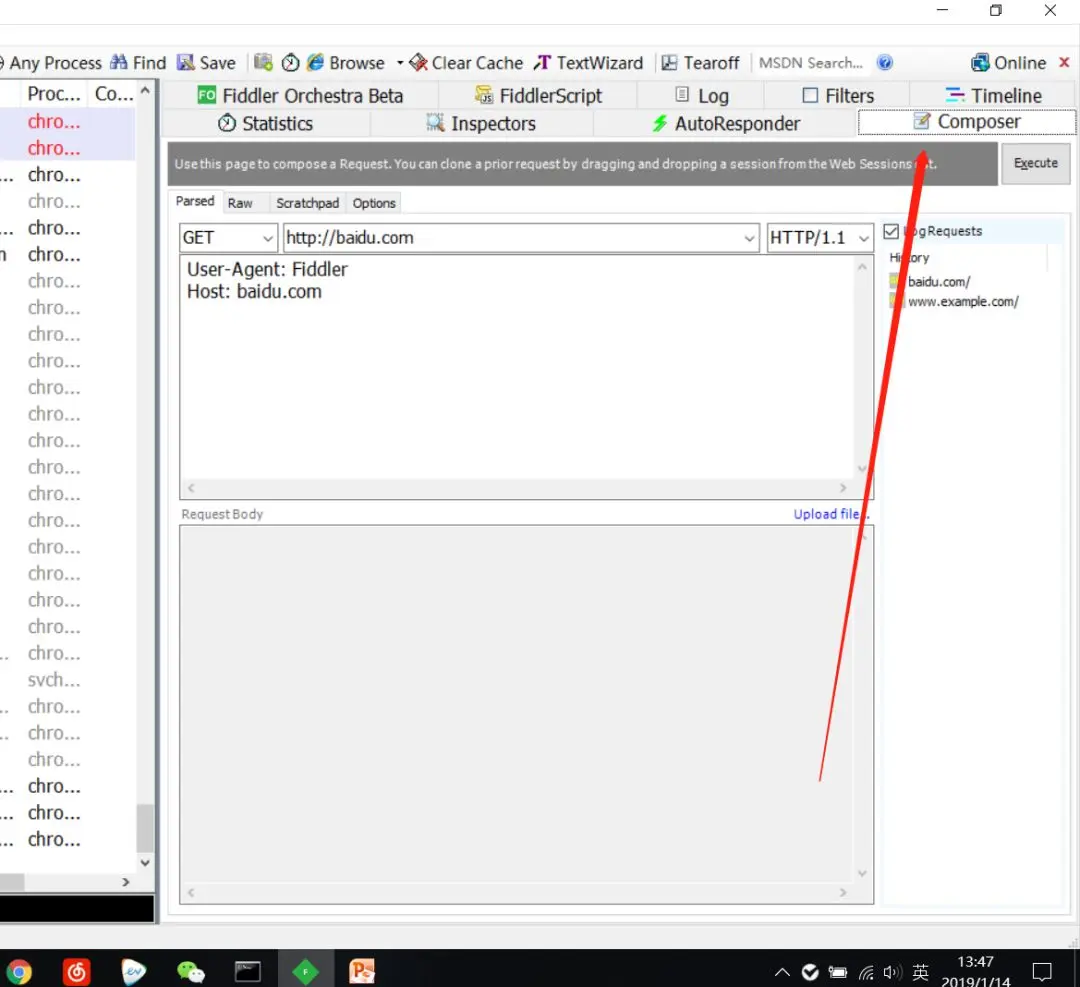Click headers area horizontal scroll-right arrow
1080x987 pixels.
point(843,488)
